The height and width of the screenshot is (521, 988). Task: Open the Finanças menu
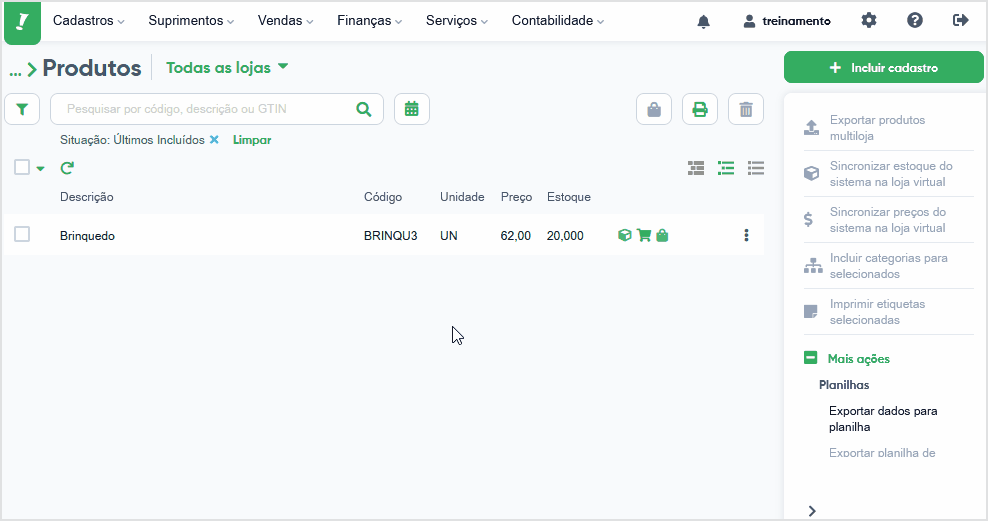tap(369, 21)
